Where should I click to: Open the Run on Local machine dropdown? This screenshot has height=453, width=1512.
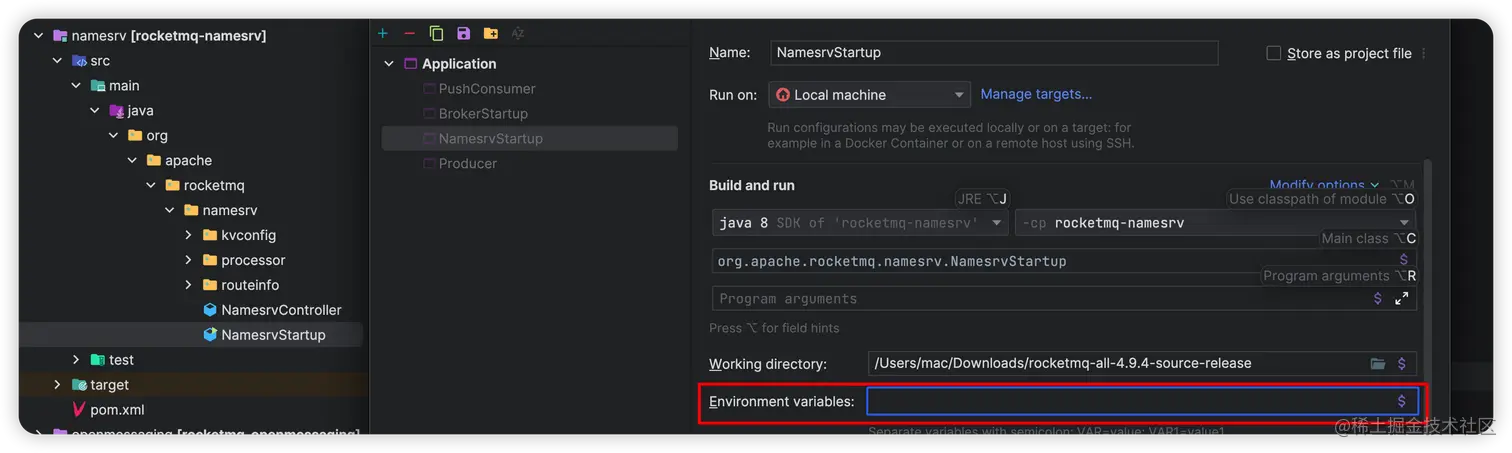869,95
